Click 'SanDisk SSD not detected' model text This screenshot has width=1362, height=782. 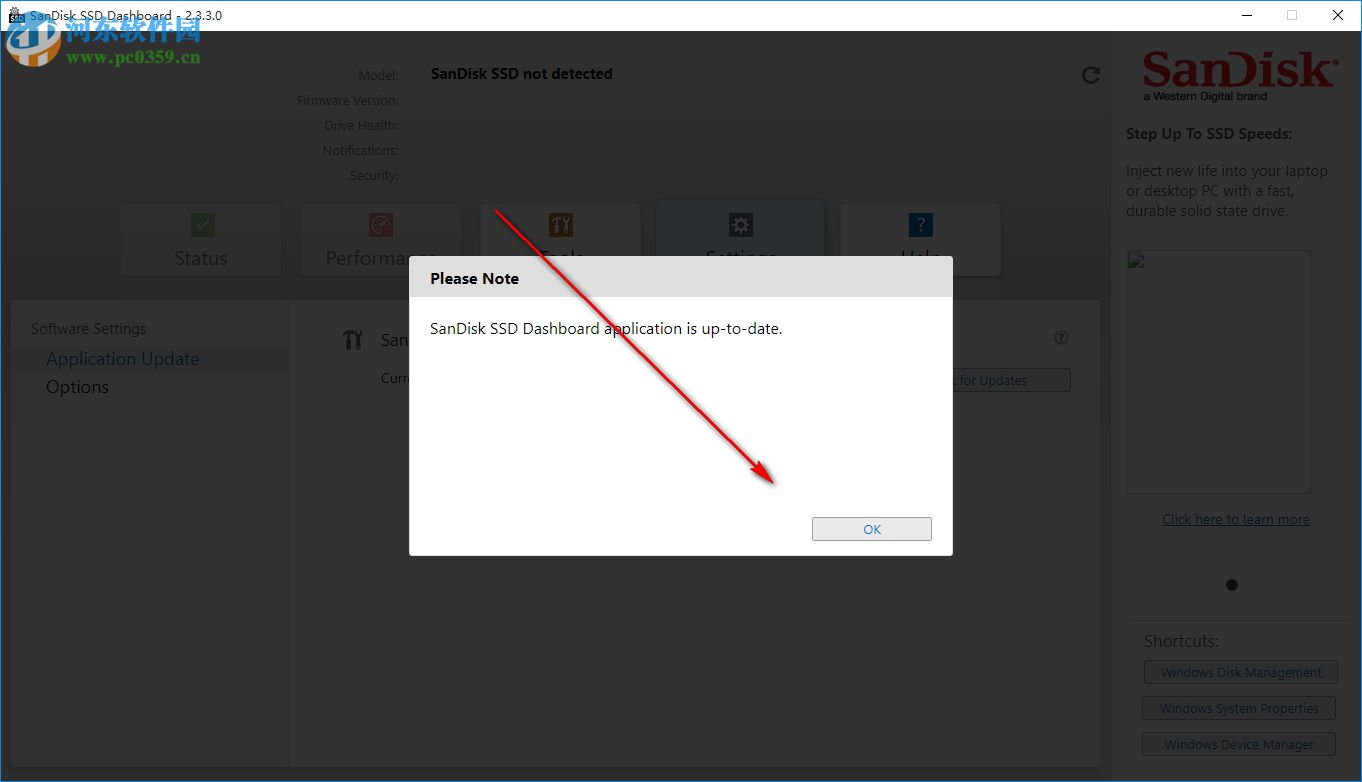click(521, 74)
